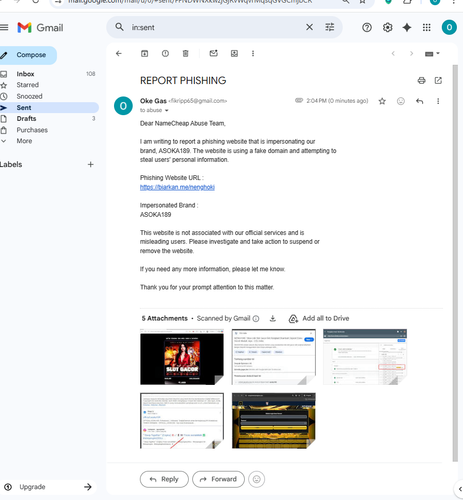
Task: Add an emoji reaction in message header
Action: [401, 101]
